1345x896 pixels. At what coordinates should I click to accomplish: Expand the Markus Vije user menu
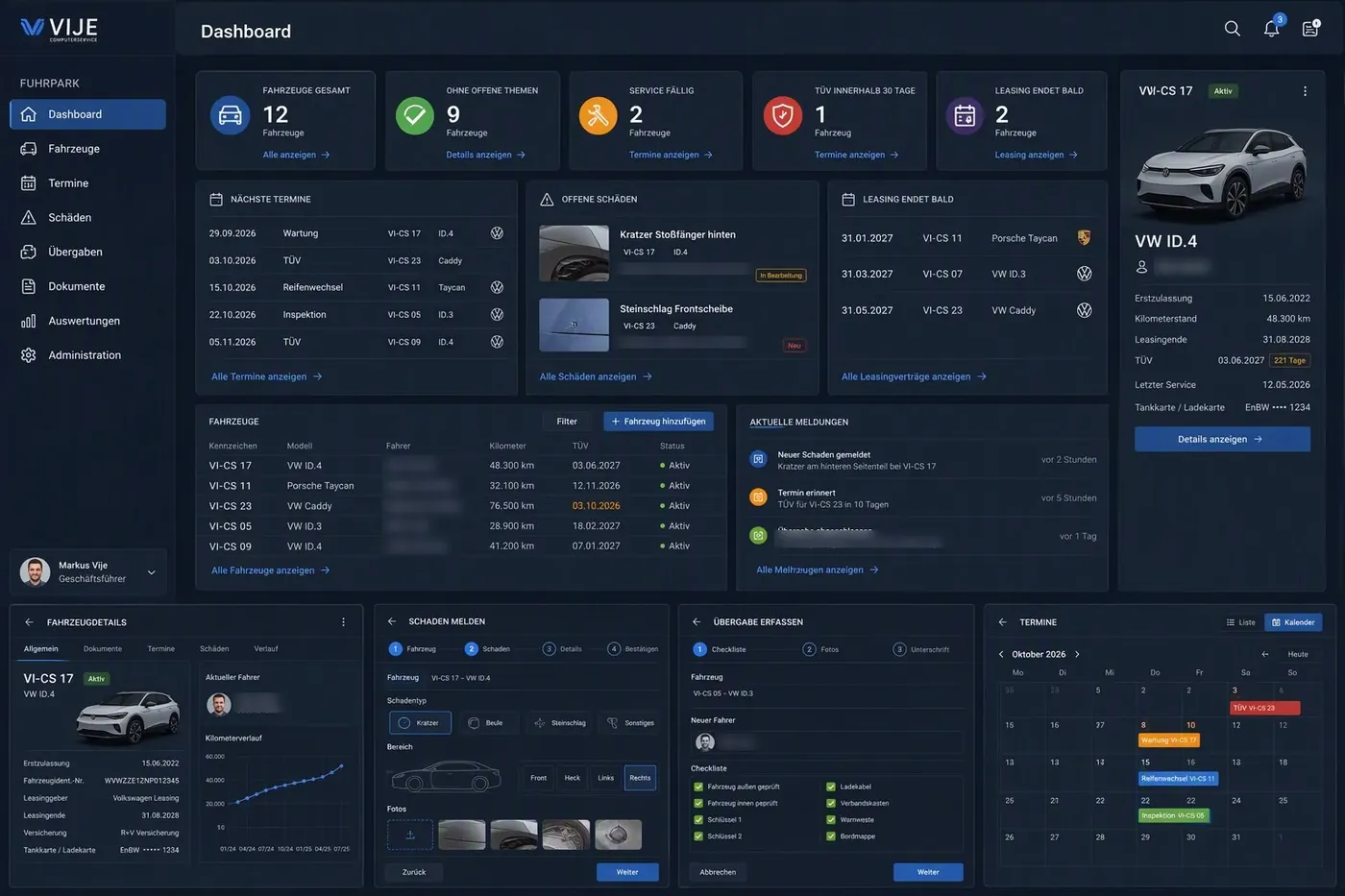click(x=151, y=573)
